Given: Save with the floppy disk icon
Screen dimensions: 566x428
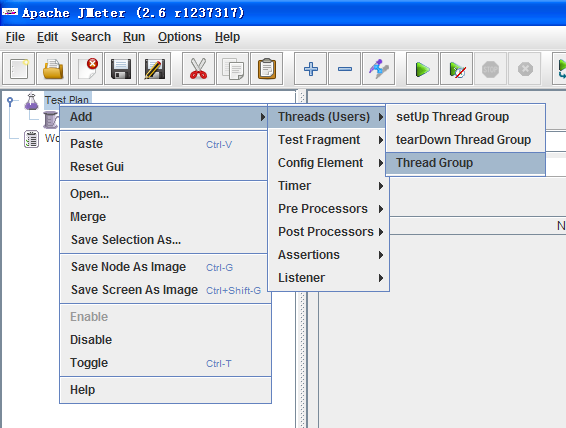Looking at the screenshot, I should click(121, 69).
